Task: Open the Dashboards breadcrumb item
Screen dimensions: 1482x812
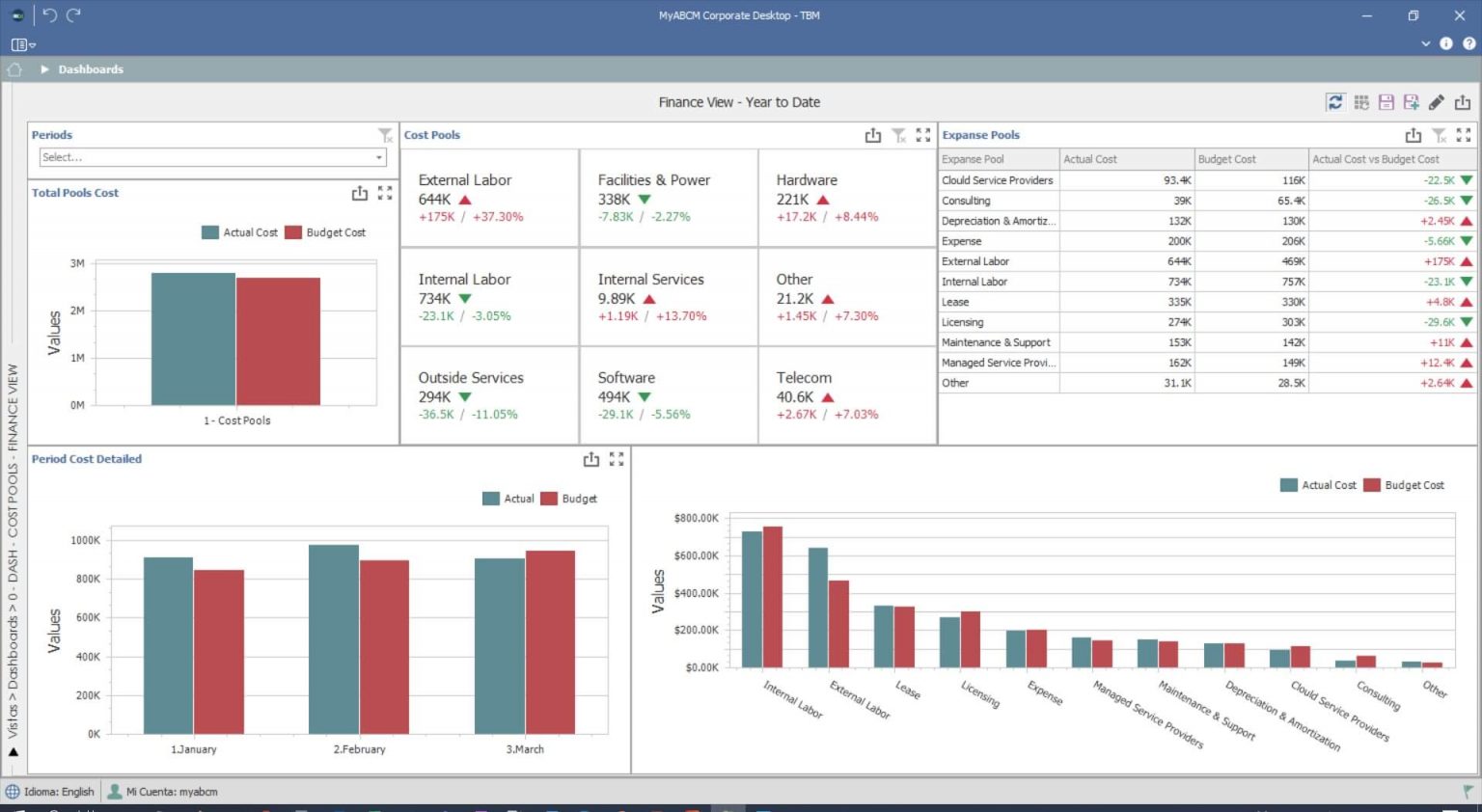Action: click(x=91, y=69)
